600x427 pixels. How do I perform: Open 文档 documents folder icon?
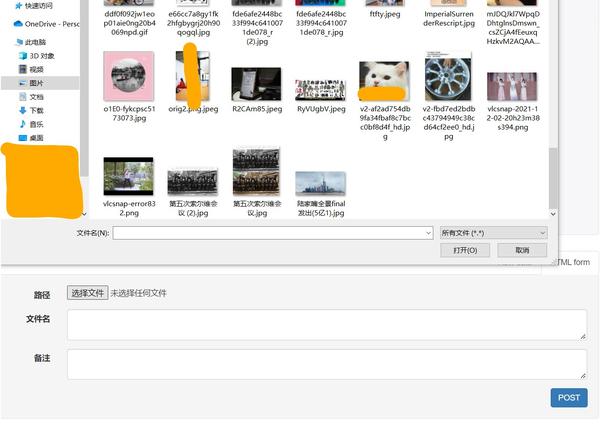point(23,97)
